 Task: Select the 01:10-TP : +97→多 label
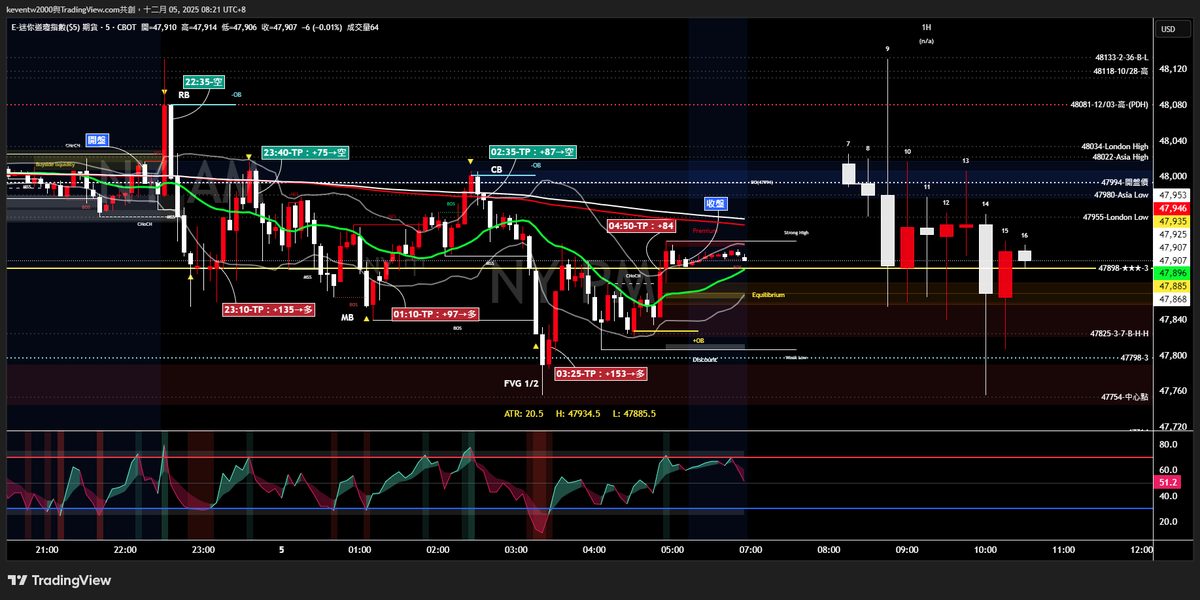pos(435,314)
